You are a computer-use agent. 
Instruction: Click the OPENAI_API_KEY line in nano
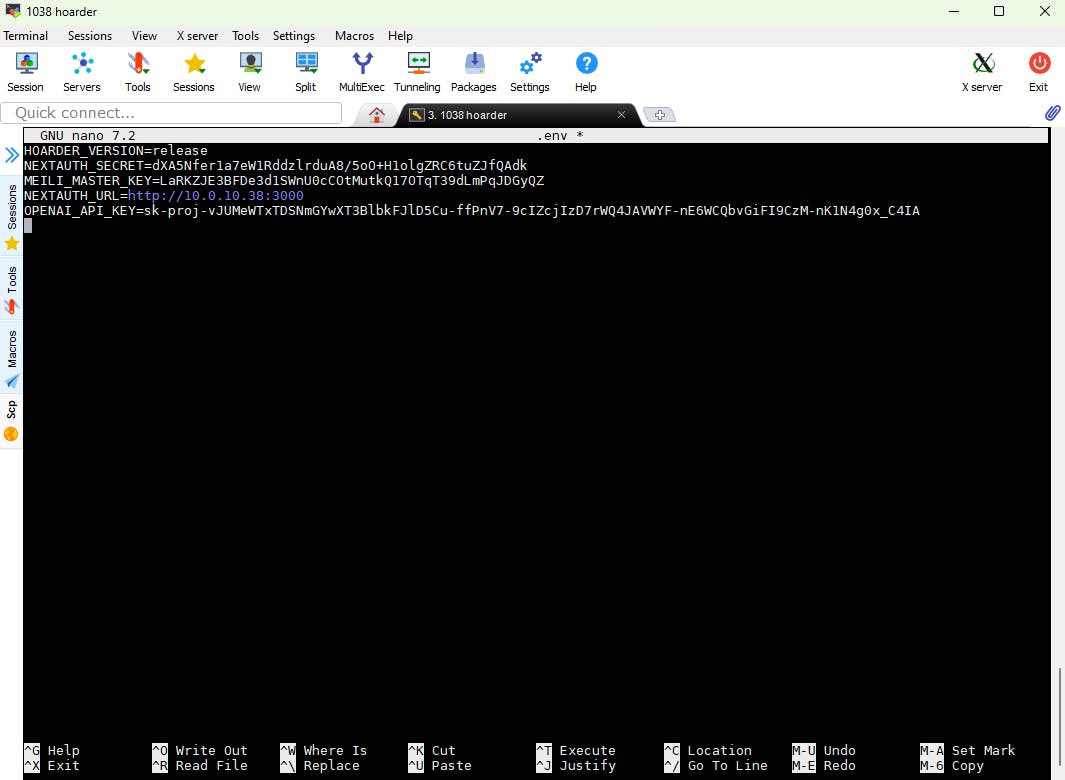[471, 211]
